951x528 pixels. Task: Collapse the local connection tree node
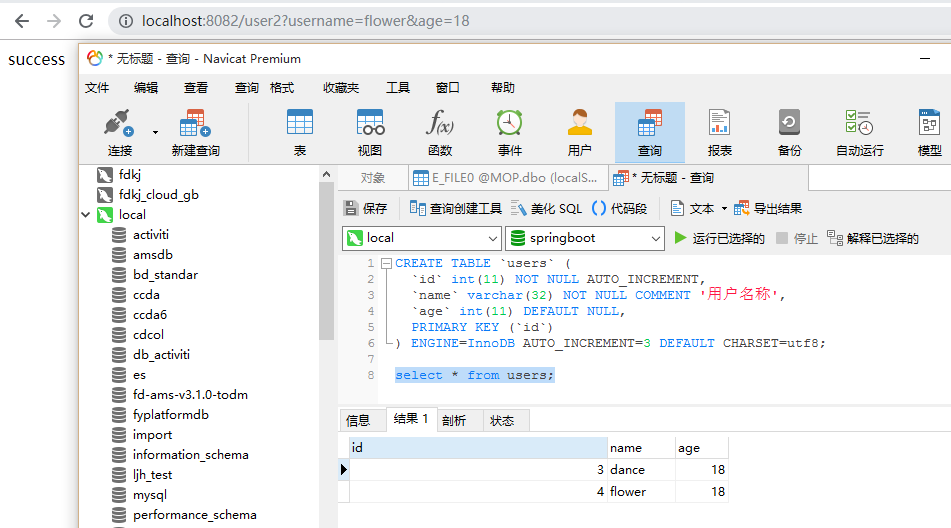[x=86, y=215]
